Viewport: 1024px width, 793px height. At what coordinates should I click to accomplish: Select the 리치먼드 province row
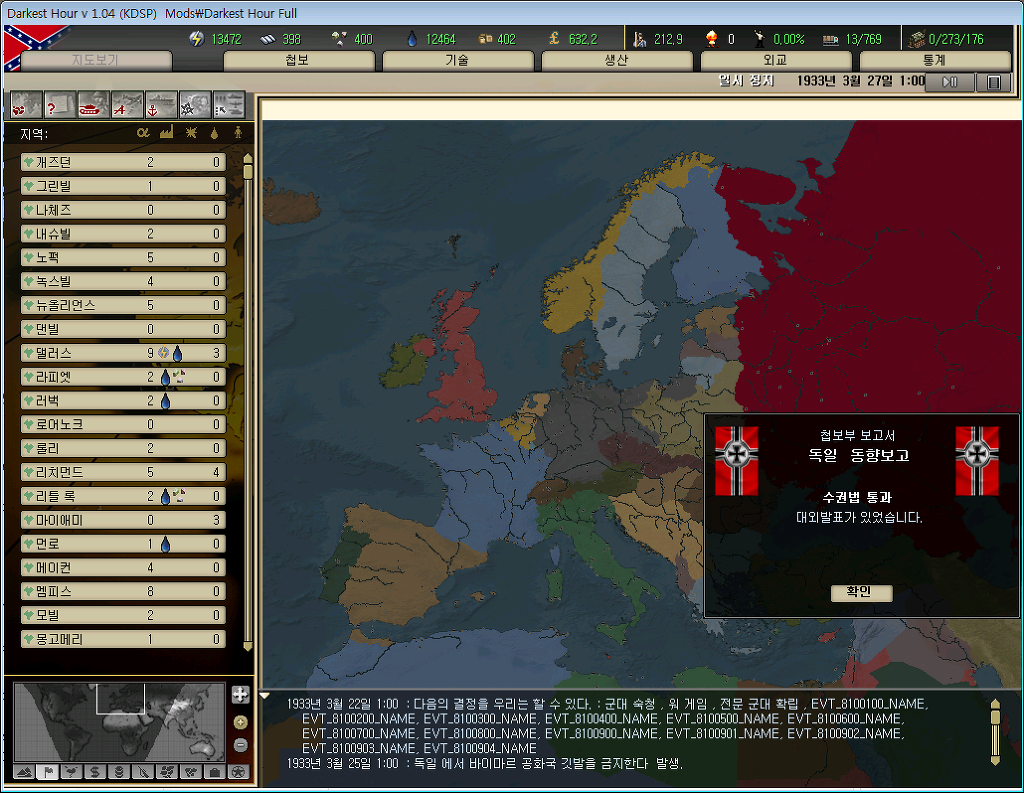pos(123,472)
